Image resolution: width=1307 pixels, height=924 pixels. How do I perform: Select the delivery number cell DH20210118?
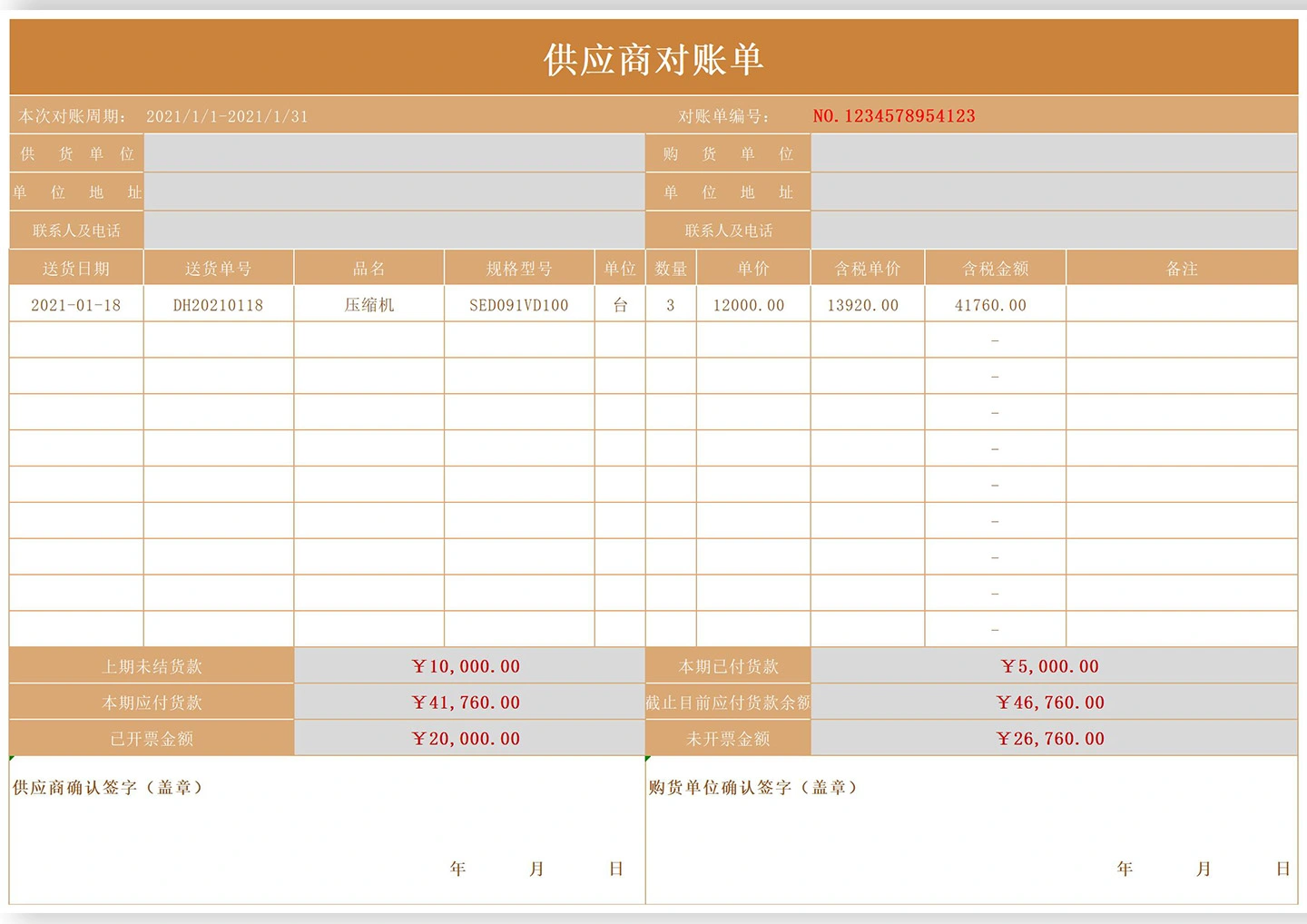click(x=218, y=305)
